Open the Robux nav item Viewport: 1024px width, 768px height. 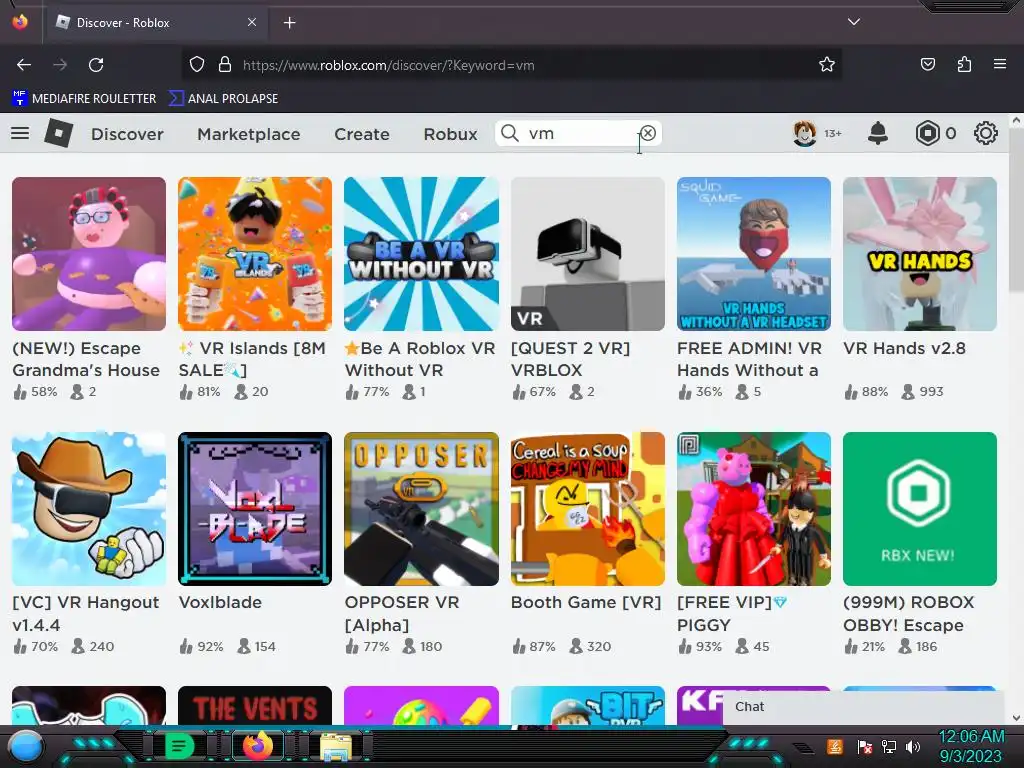pyautogui.click(x=451, y=134)
